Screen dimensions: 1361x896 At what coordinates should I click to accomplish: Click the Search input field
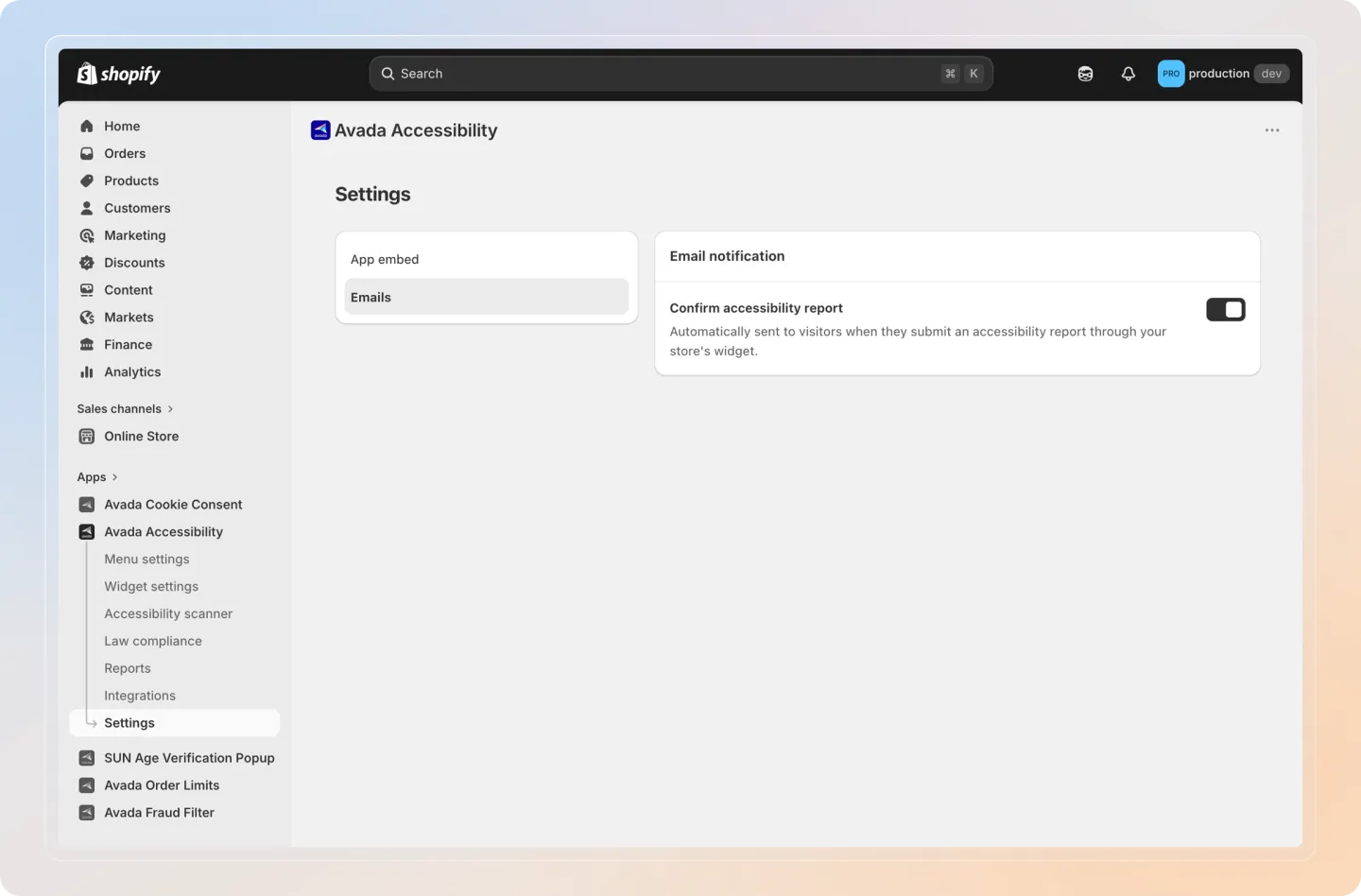[x=680, y=74]
